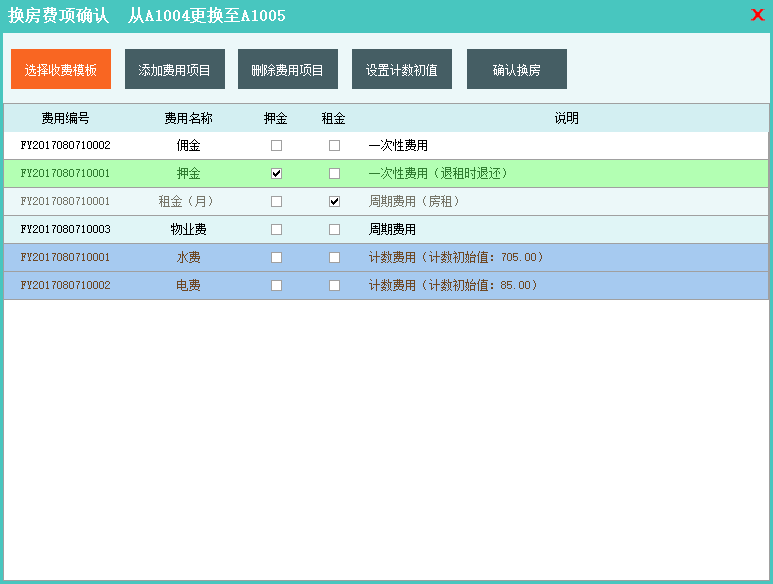Viewport: 773px width, 584px height.
Task: Click the orange 选择收费模板 button
Action: coord(61,70)
